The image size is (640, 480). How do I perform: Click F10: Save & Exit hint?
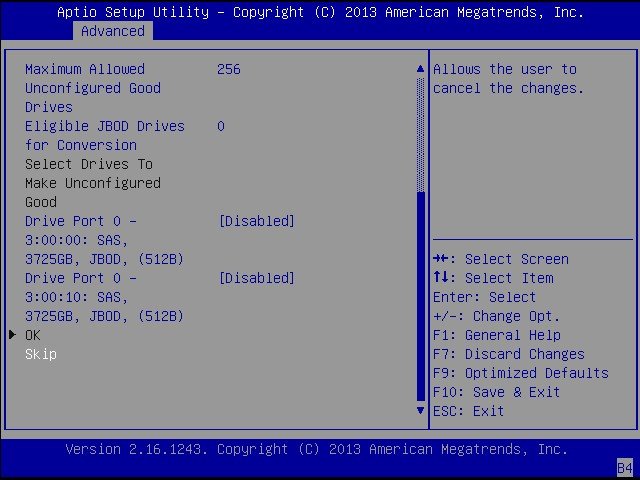pyautogui.click(x=496, y=392)
